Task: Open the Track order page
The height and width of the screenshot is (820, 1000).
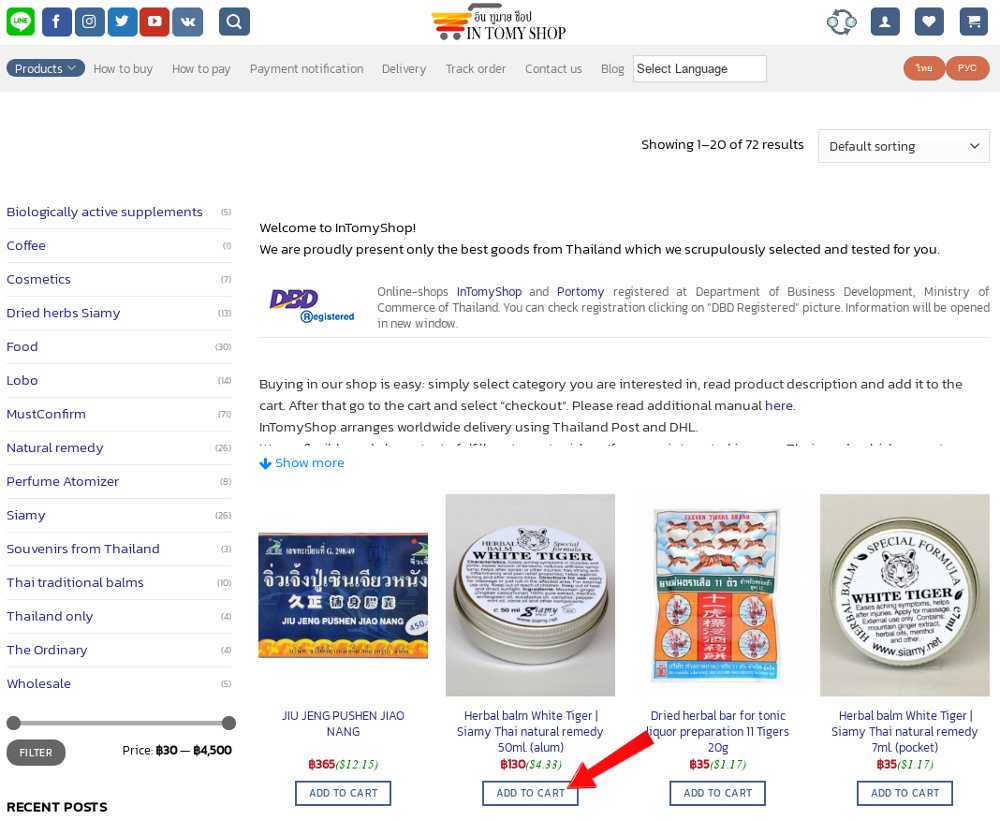Action: pos(475,69)
